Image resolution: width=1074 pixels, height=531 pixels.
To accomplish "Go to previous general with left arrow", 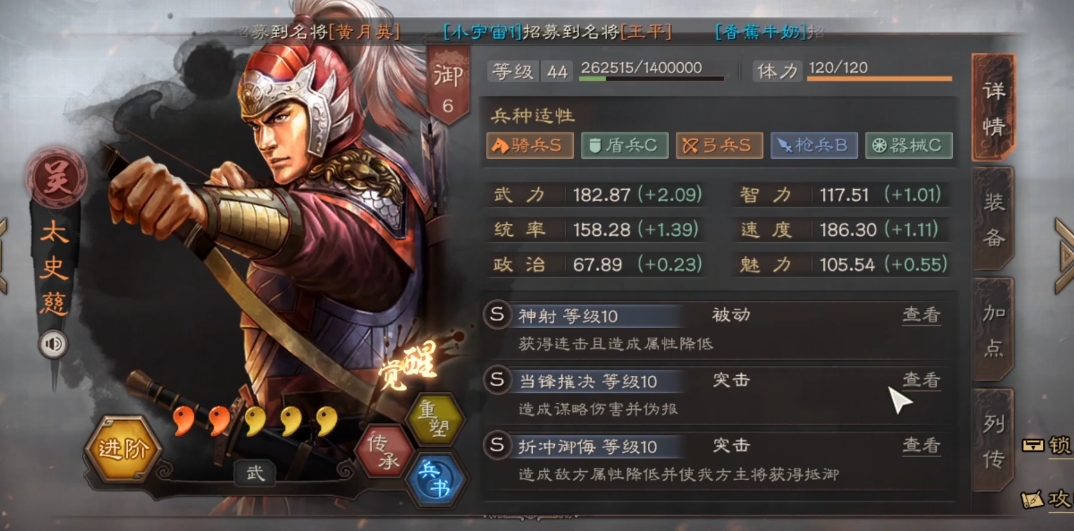I will pos(4,256).
